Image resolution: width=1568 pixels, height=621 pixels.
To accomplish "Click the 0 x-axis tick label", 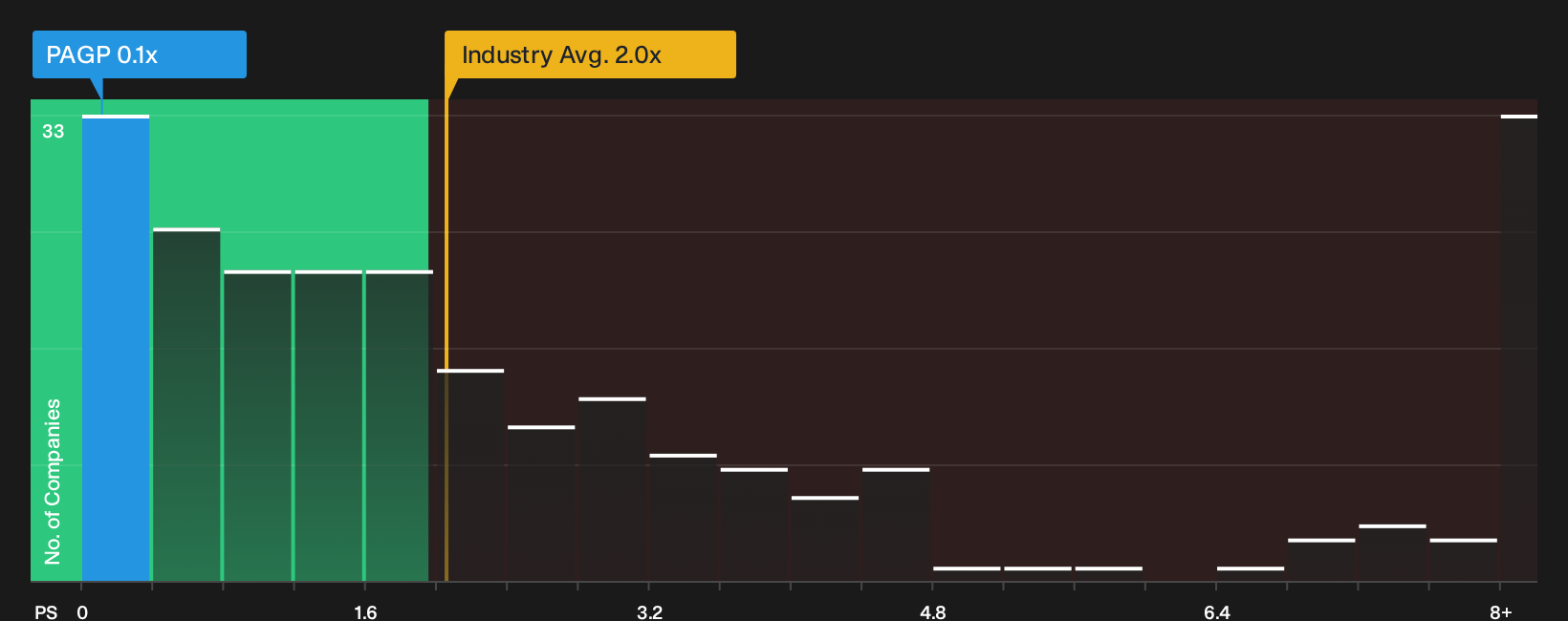I will point(82,612).
